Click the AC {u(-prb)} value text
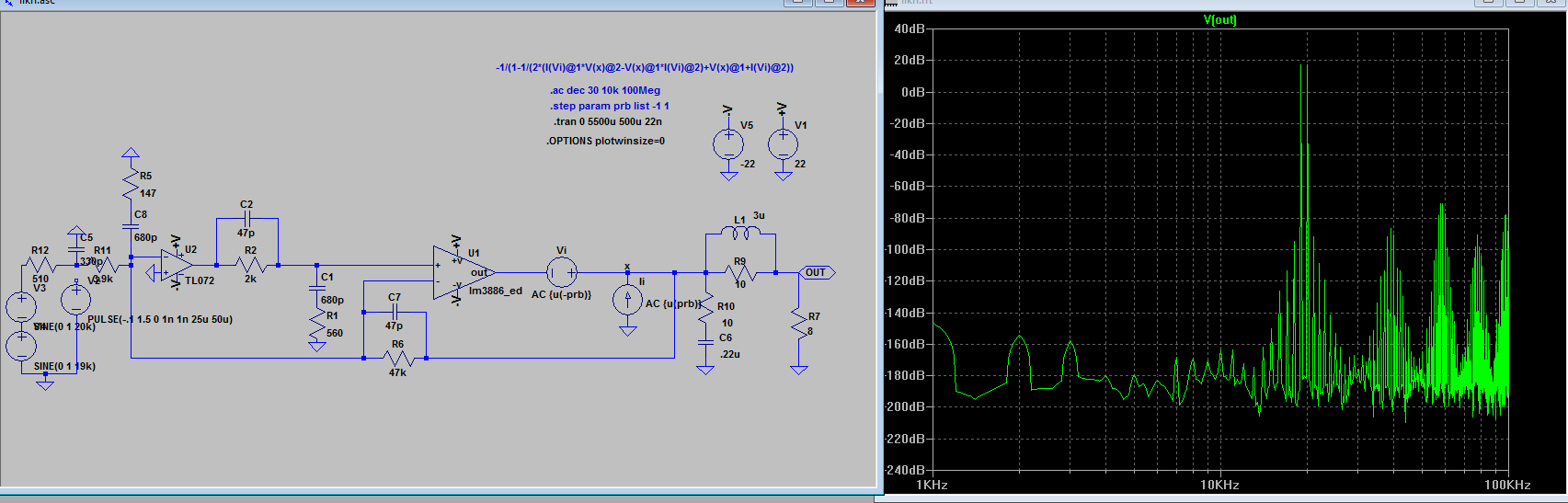 (x=561, y=294)
